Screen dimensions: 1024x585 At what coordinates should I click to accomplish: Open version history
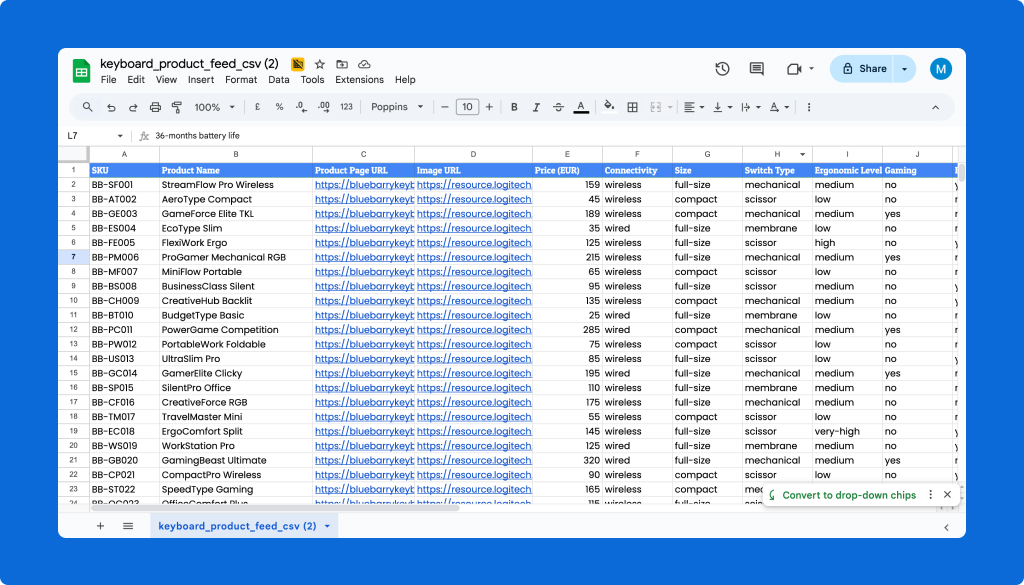tap(722, 68)
